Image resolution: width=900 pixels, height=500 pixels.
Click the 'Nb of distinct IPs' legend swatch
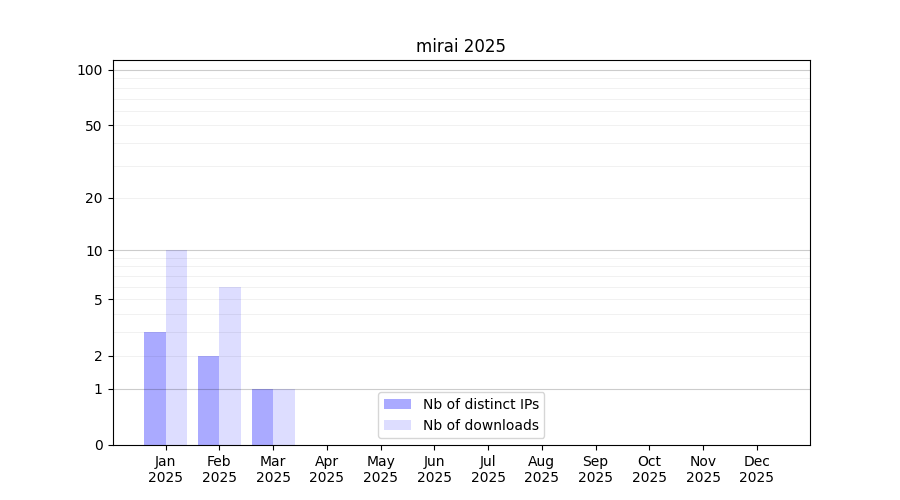tap(397, 404)
